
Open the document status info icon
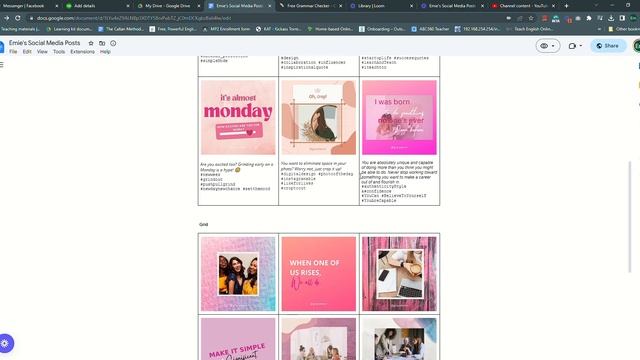click(113, 43)
